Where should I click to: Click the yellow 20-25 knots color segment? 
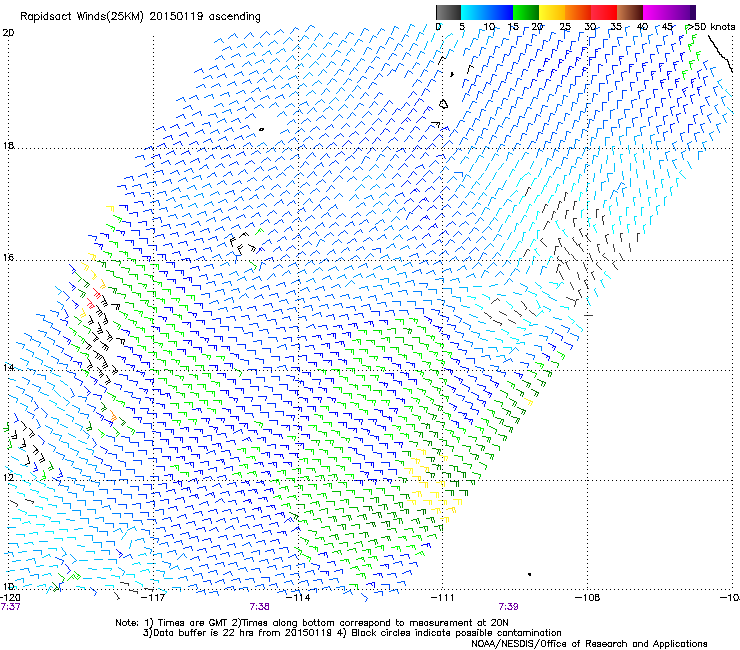[x=552, y=12]
